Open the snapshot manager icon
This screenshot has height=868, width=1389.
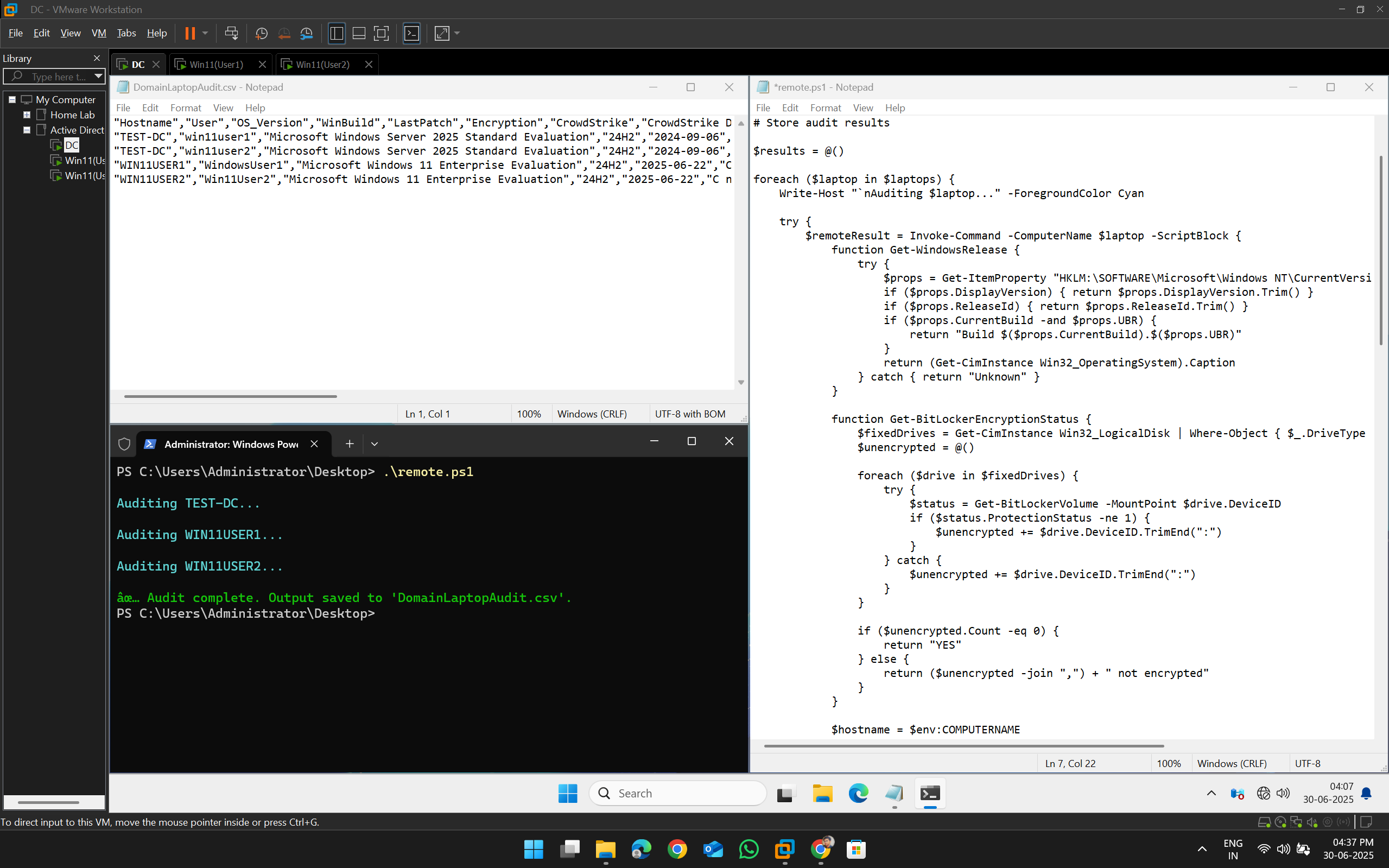pyautogui.click(x=307, y=33)
